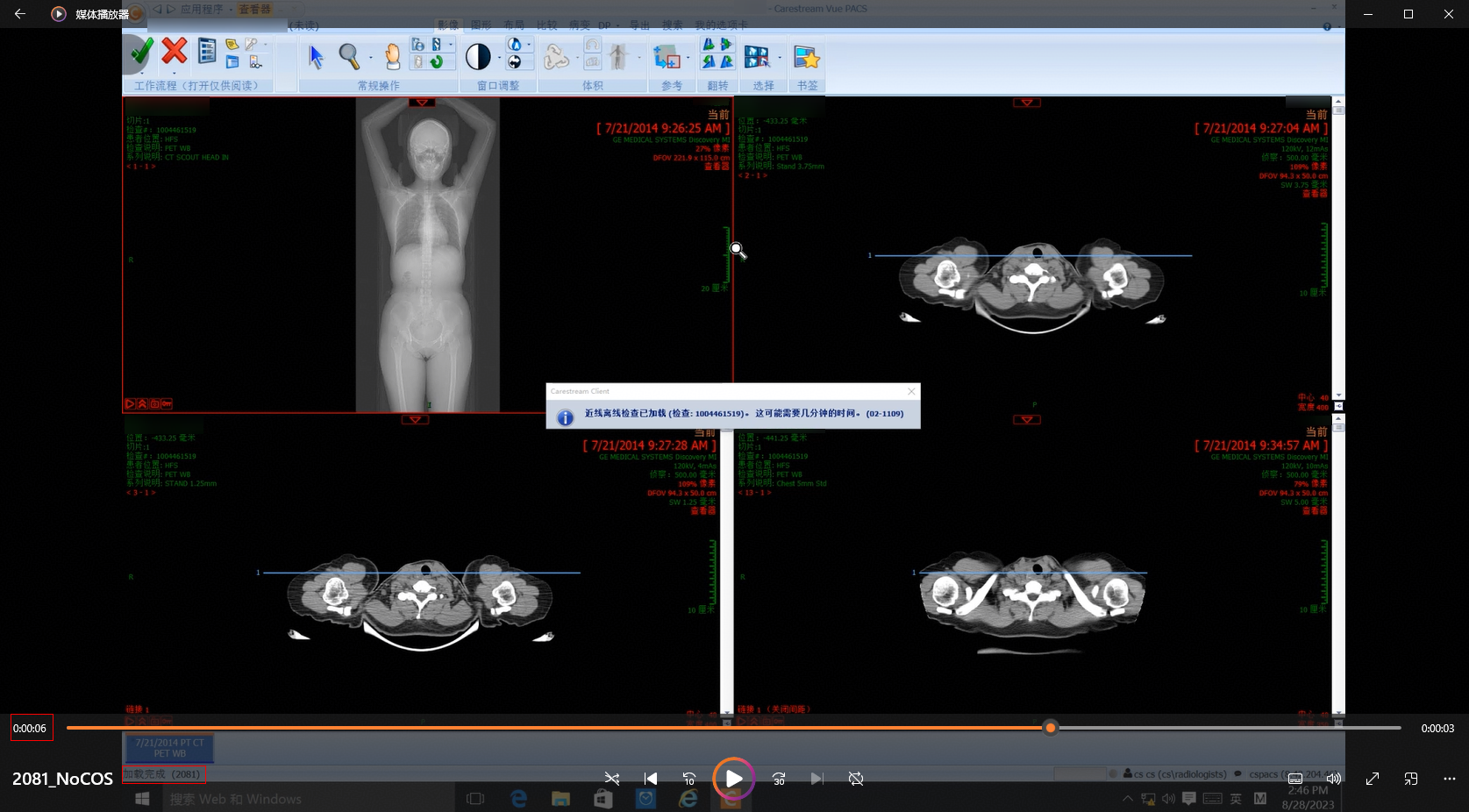Click remaining time 0:00:03

[x=1437, y=728]
